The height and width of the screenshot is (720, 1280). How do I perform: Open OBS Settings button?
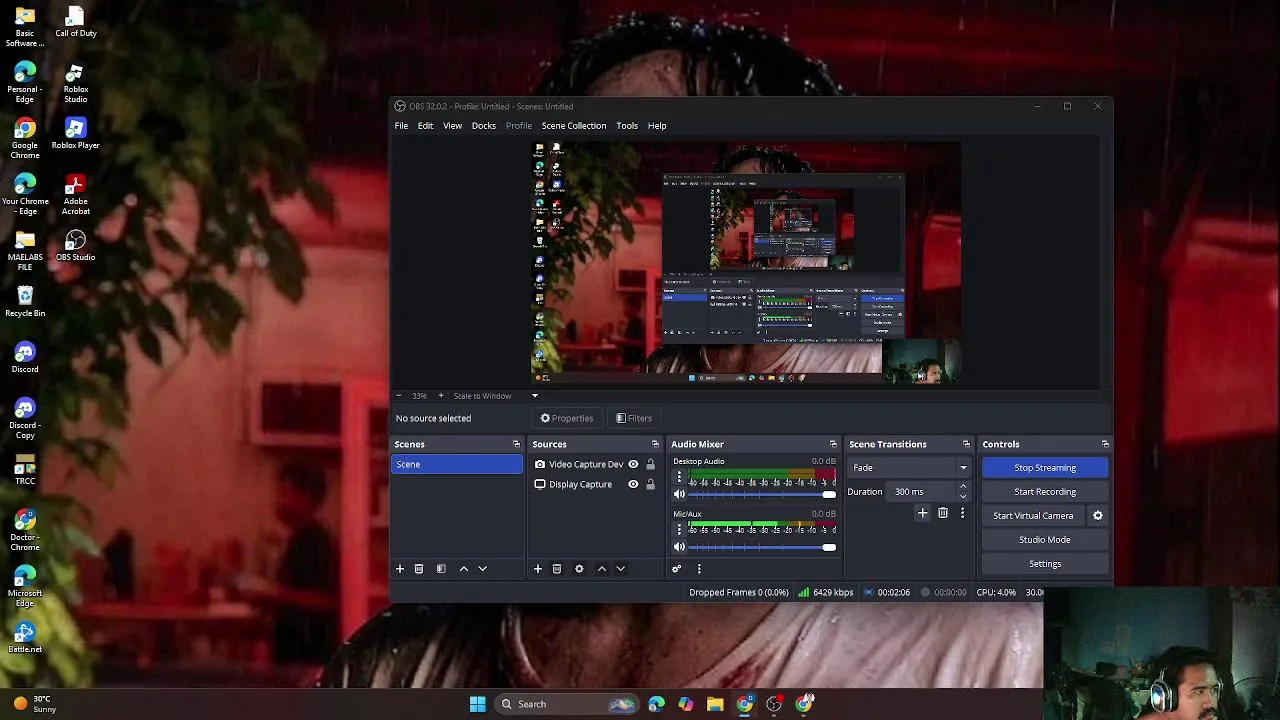[1045, 564]
